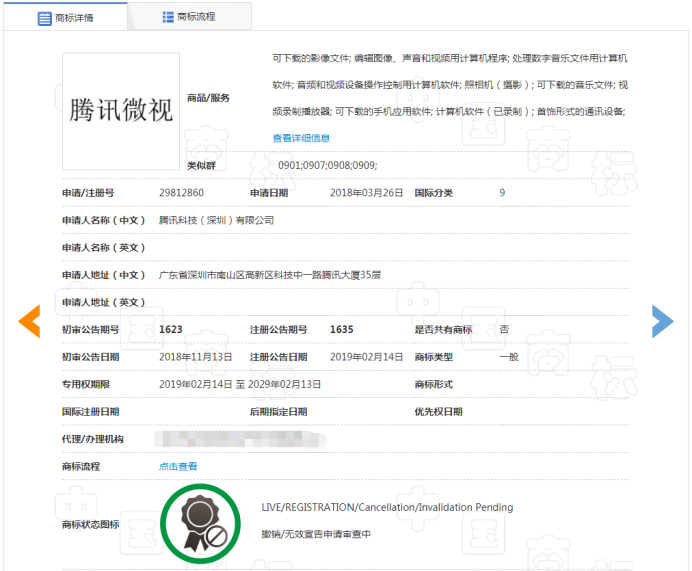Select status text 撤销/无效宣告申请审查中
This screenshot has height=571, width=692.
click(x=316, y=534)
